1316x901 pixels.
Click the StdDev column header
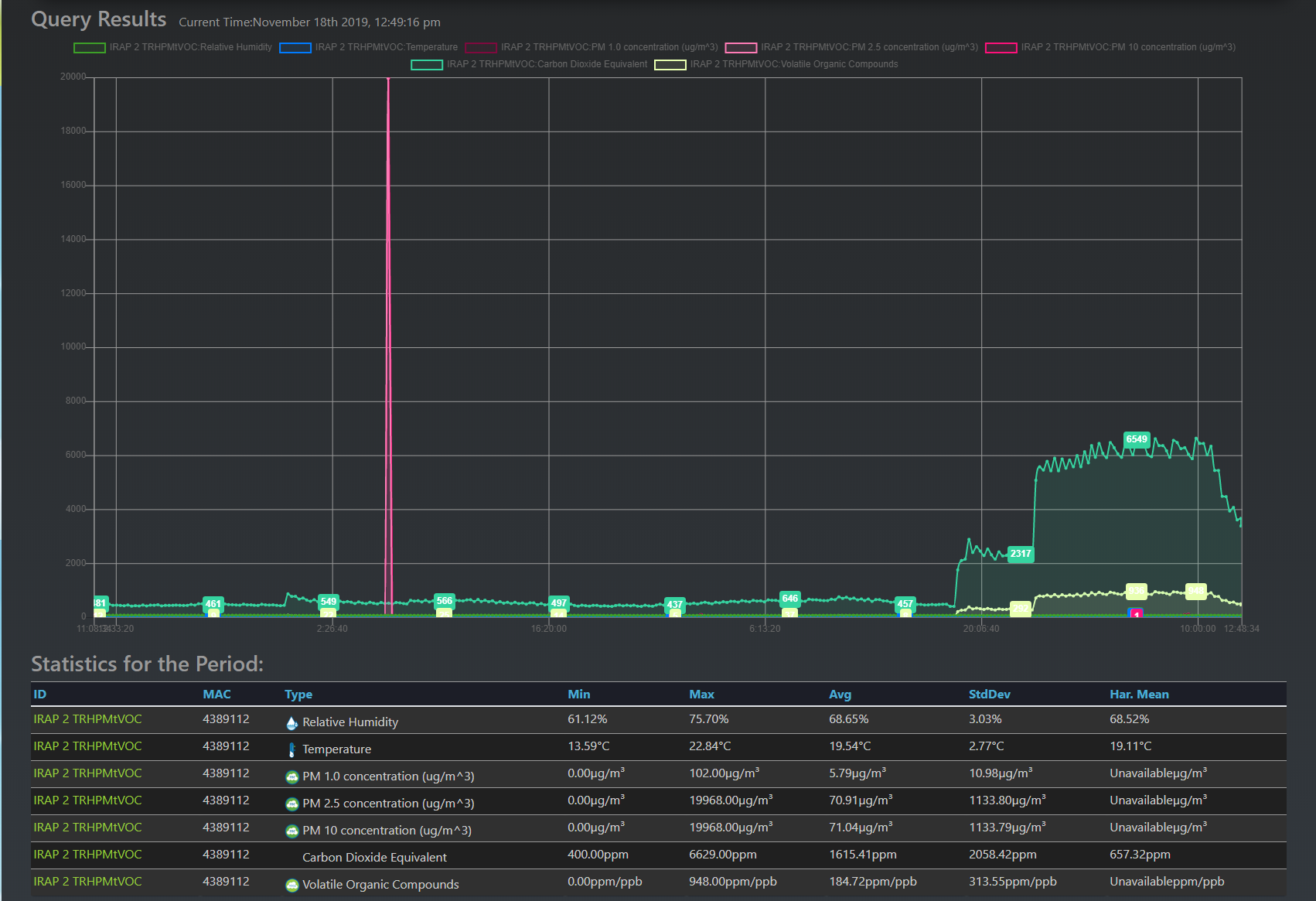pyautogui.click(x=989, y=695)
